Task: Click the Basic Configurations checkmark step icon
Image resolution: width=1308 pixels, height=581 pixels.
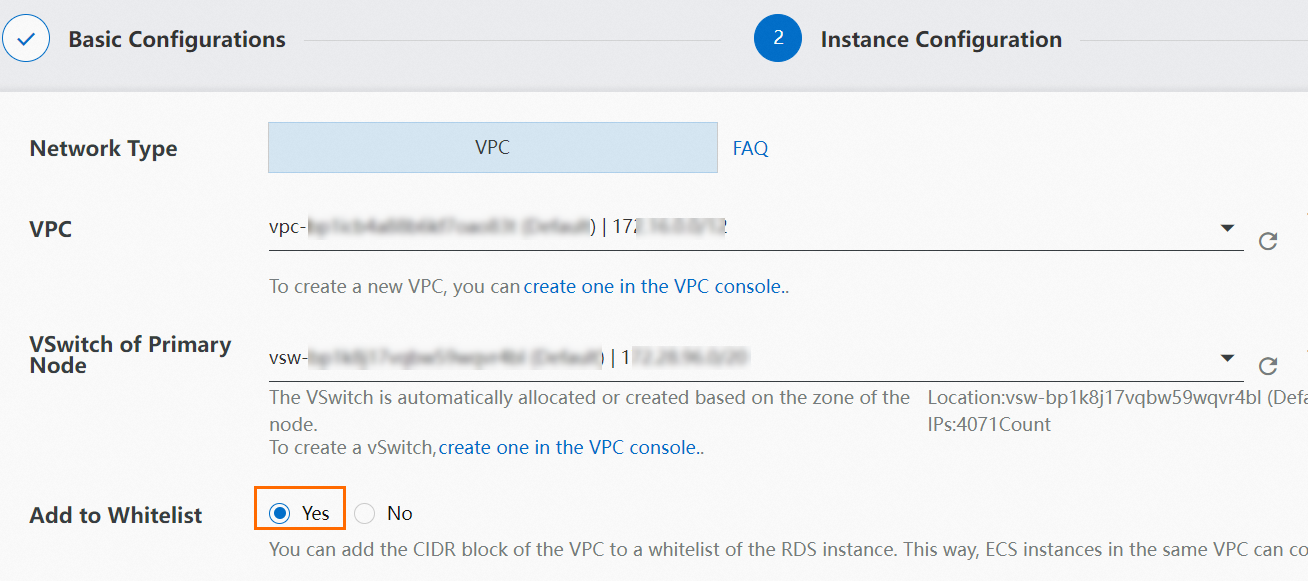Action: coord(26,40)
